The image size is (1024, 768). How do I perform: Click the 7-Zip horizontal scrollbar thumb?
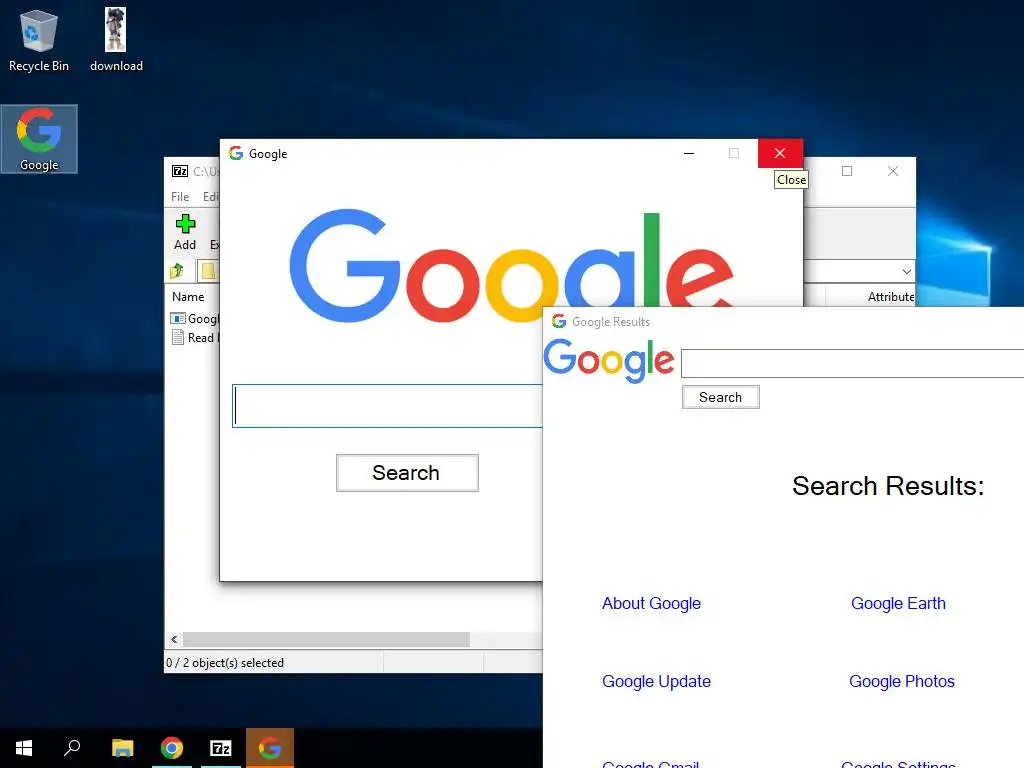[x=326, y=639]
